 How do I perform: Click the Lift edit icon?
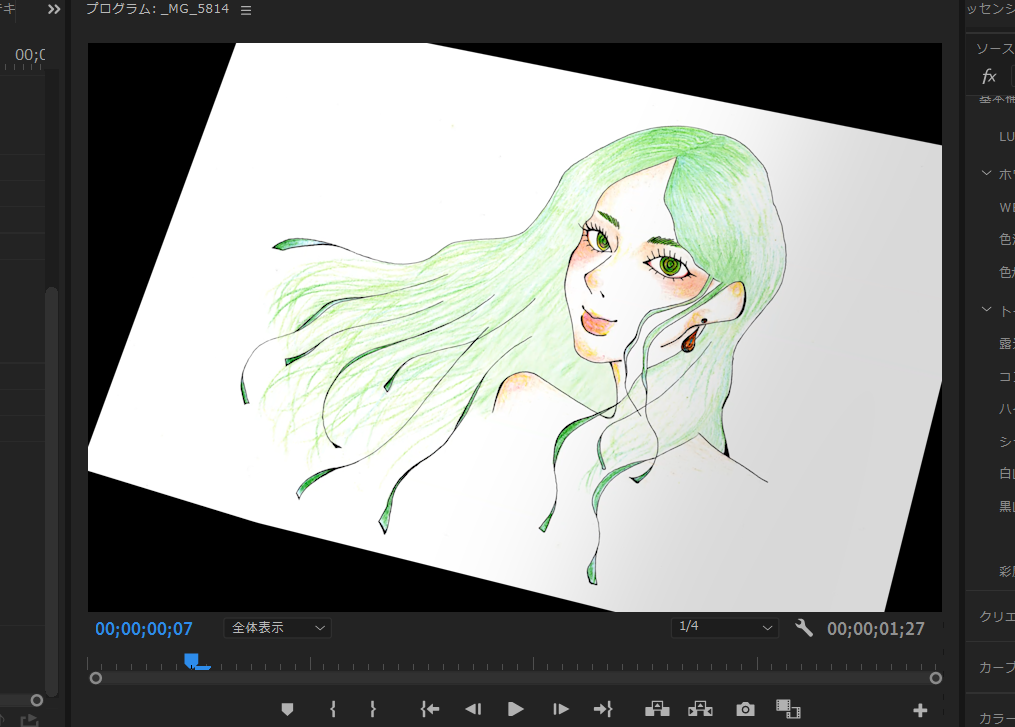click(x=657, y=709)
